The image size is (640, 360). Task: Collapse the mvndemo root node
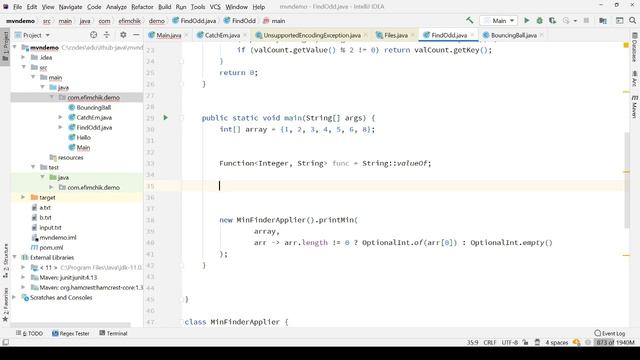tap(15, 47)
